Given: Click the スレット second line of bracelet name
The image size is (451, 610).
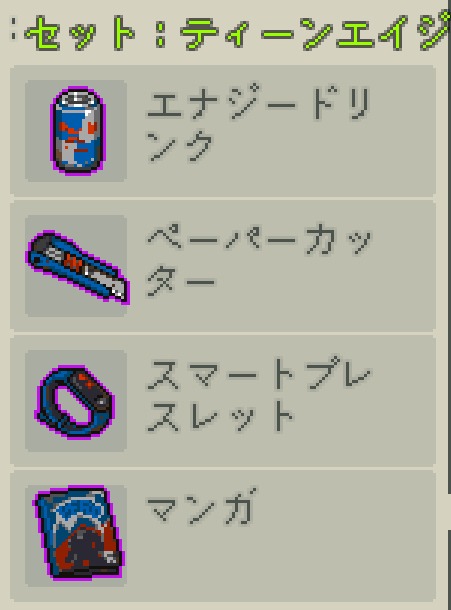Looking at the screenshot, I should tap(220, 417).
